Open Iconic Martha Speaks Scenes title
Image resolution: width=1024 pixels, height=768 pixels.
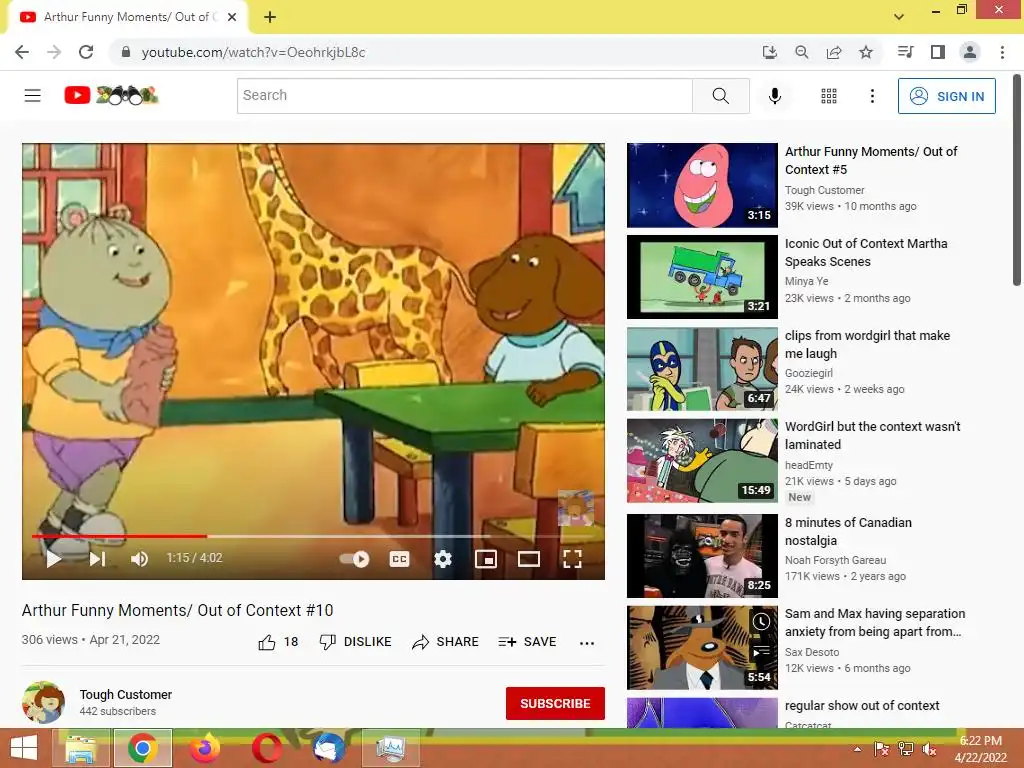866,252
